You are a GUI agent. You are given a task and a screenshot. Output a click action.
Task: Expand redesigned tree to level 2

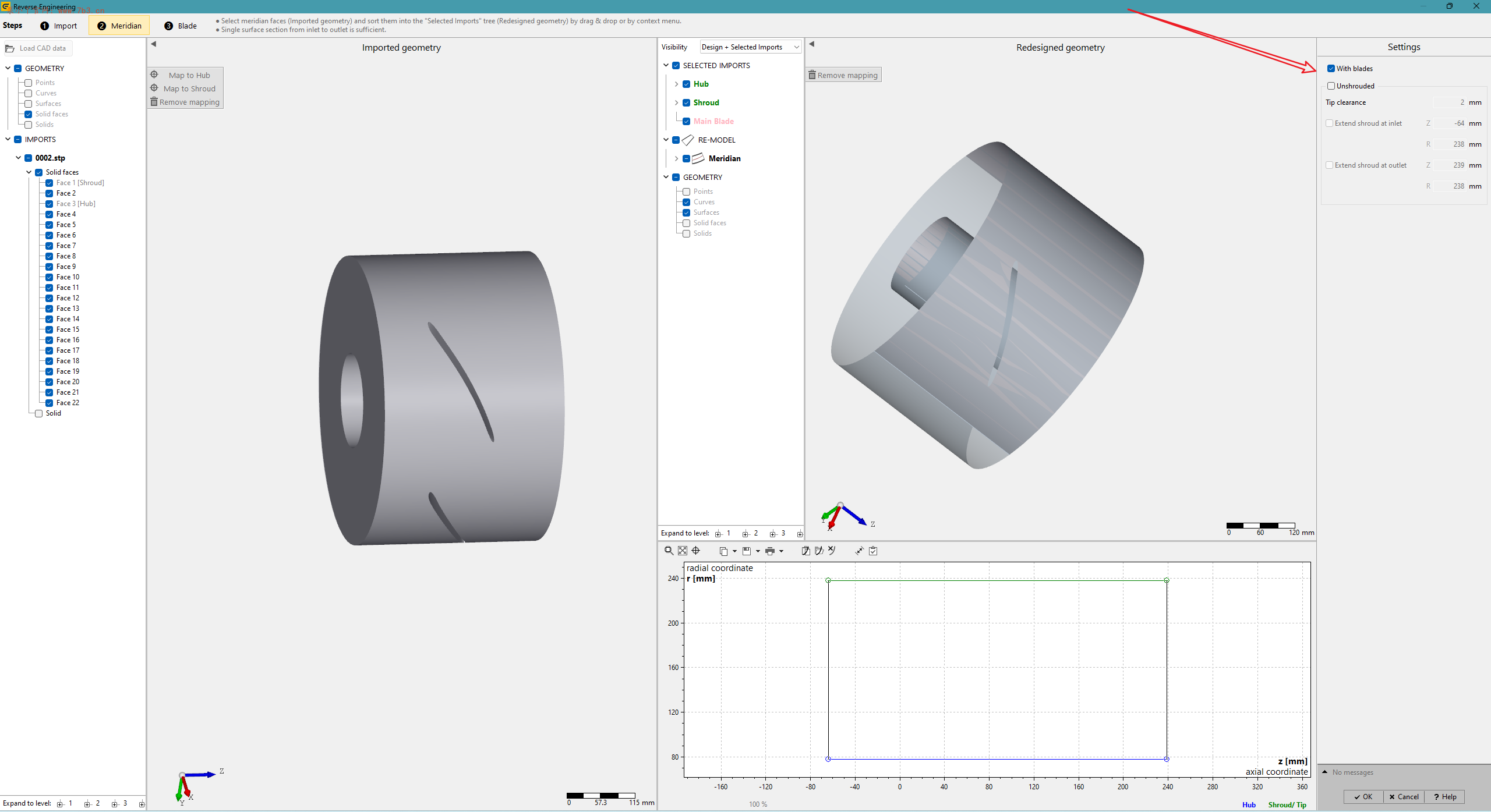[750, 533]
